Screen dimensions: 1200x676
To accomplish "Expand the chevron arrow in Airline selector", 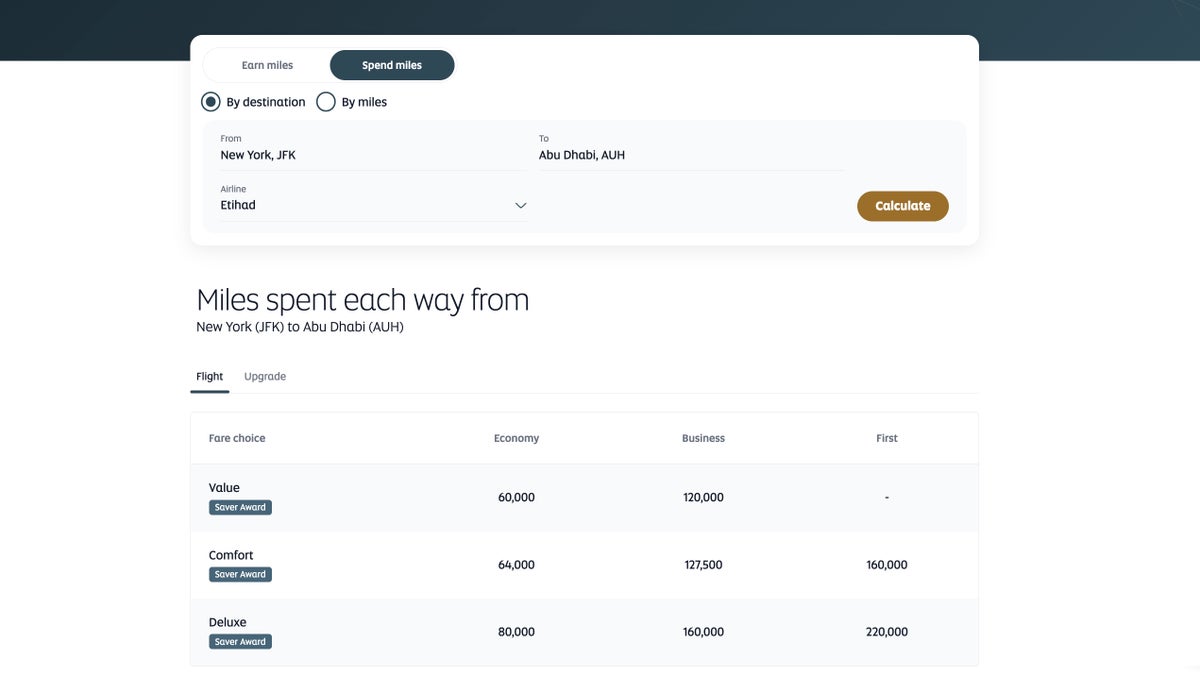I will [x=520, y=205].
